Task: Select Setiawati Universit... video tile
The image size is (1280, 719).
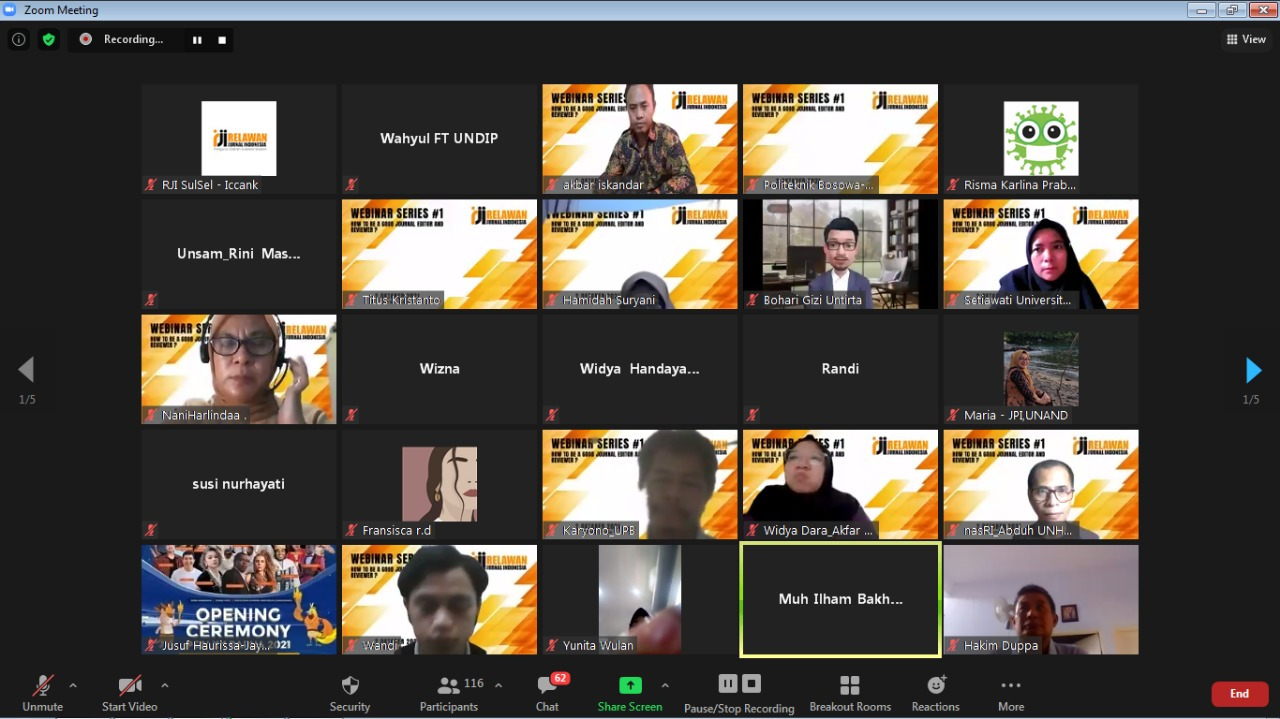Action: 1041,254
